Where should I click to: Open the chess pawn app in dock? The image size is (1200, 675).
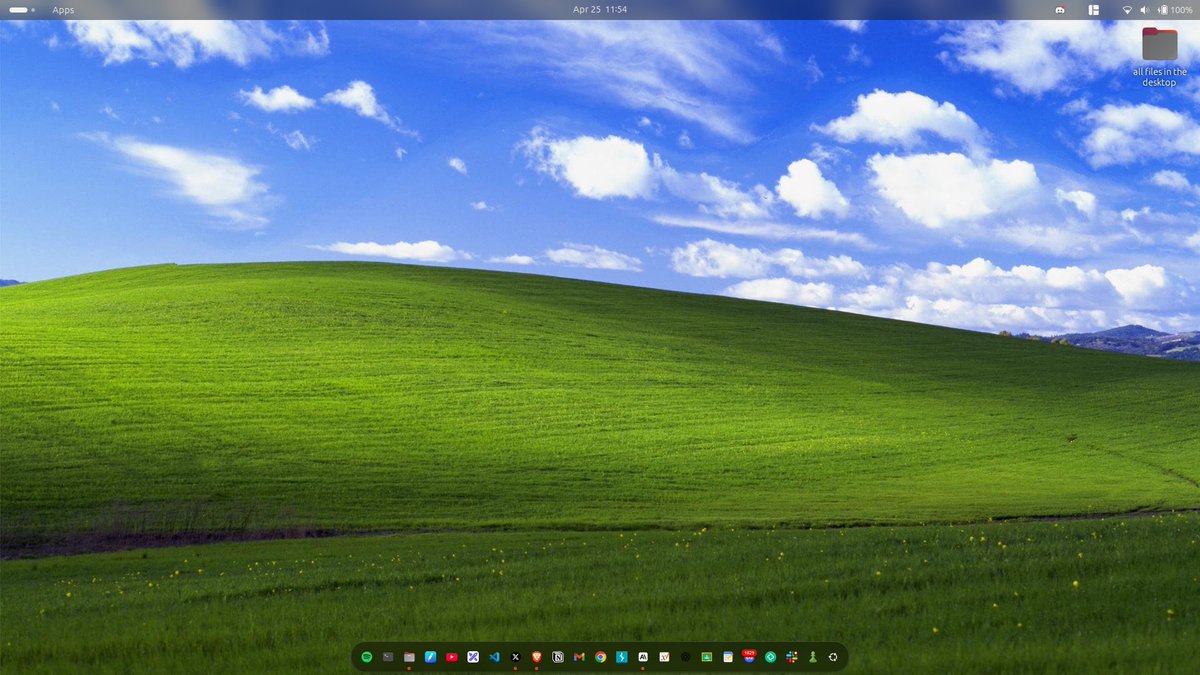(x=813, y=657)
